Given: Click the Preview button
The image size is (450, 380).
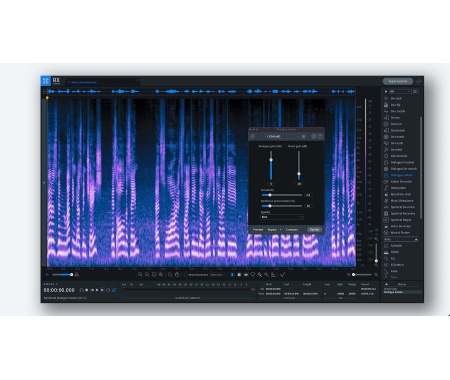Looking at the screenshot, I should pyautogui.click(x=258, y=230).
